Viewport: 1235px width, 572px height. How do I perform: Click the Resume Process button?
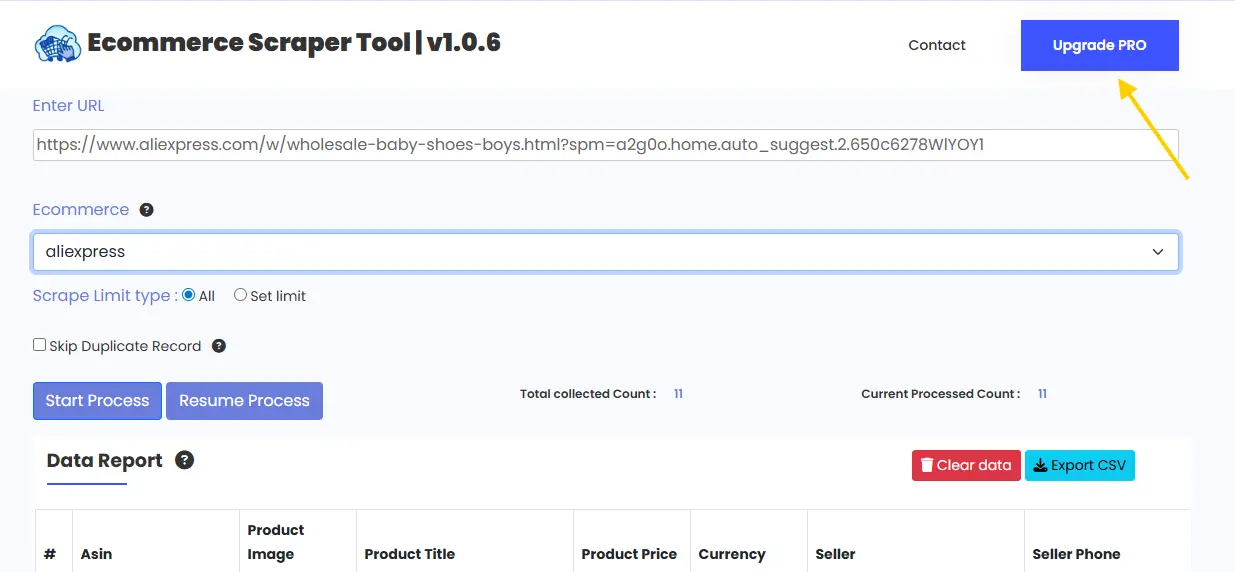tap(244, 400)
